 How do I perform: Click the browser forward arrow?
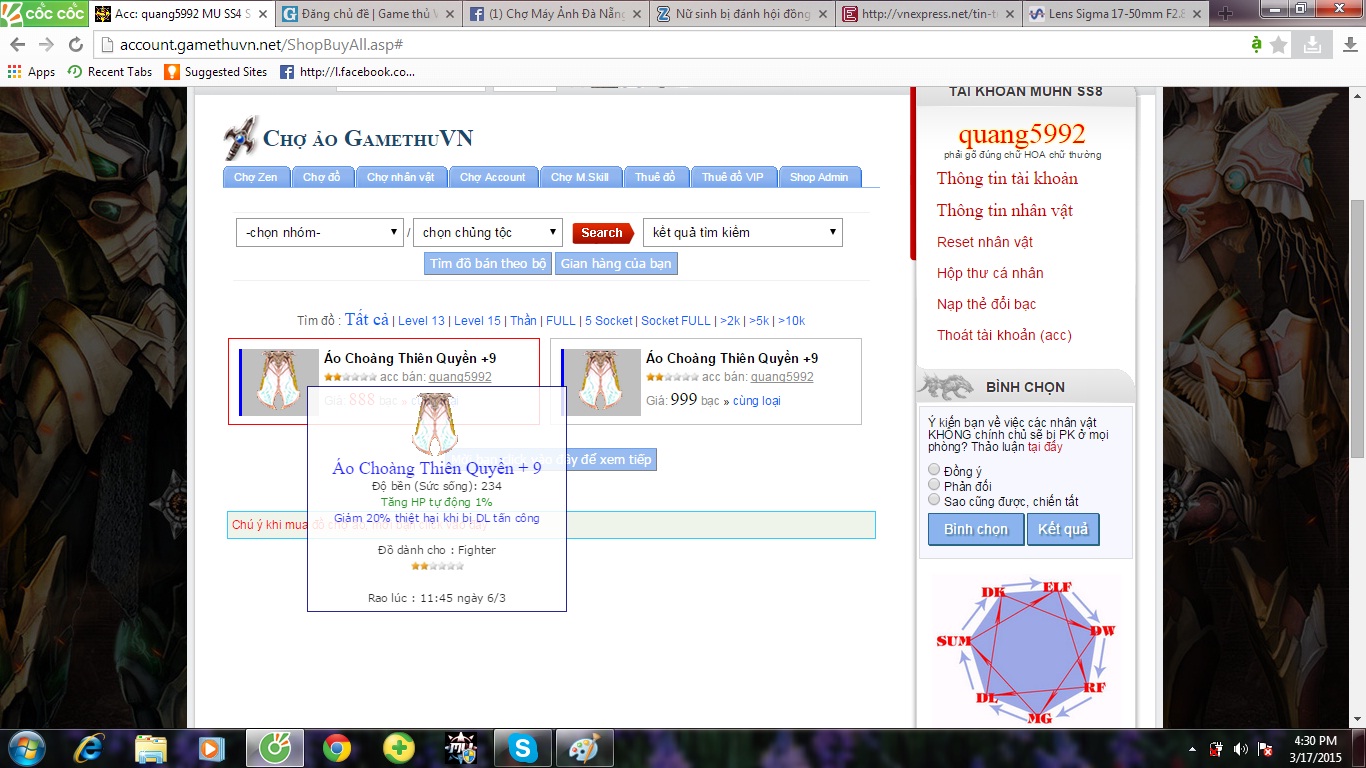point(46,45)
